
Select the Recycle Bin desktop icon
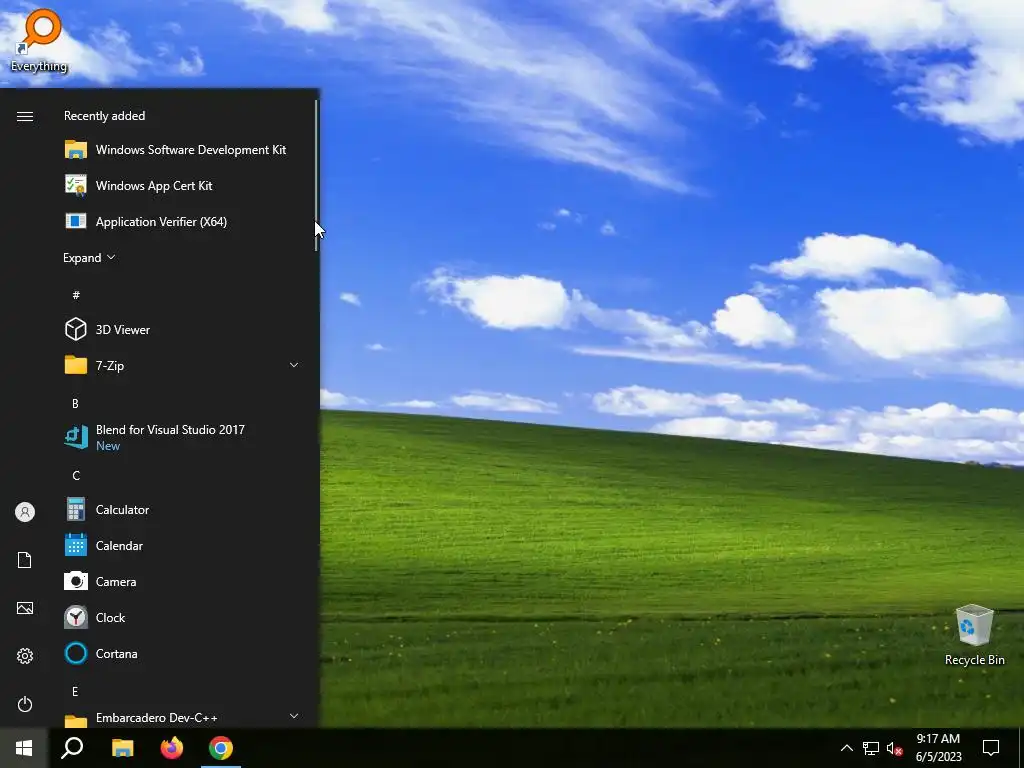974,635
